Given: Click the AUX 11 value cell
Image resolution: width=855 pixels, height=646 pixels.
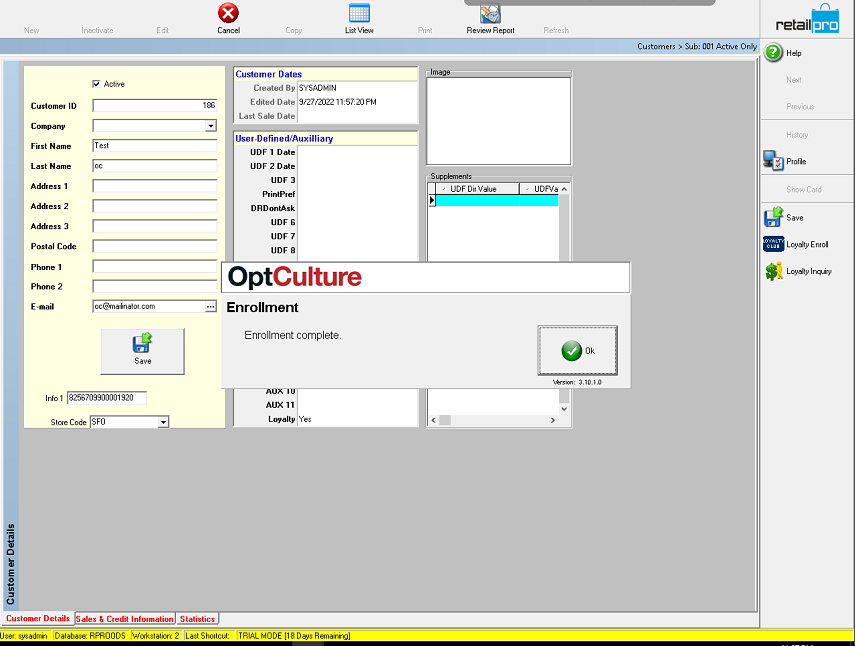Looking at the screenshot, I should click(x=357, y=405).
